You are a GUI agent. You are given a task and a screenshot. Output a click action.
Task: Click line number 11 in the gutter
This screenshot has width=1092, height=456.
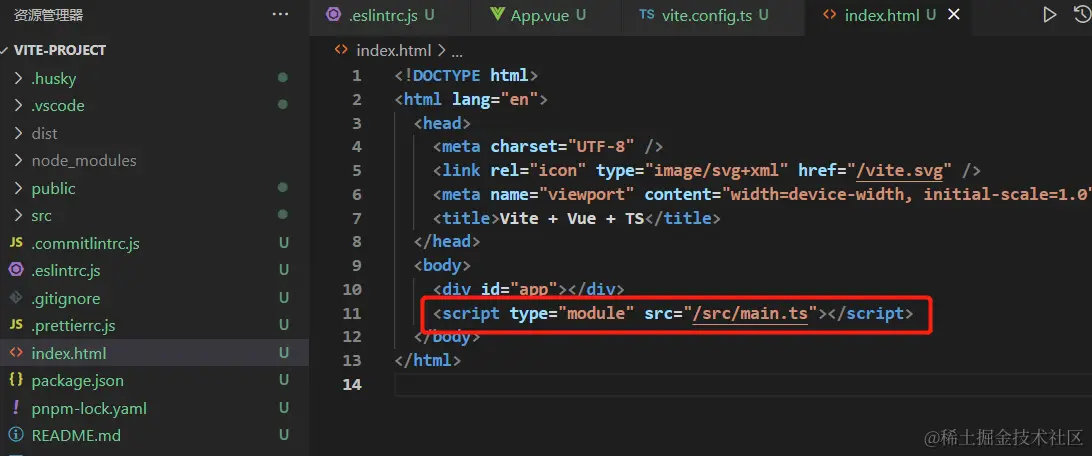(x=352, y=313)
